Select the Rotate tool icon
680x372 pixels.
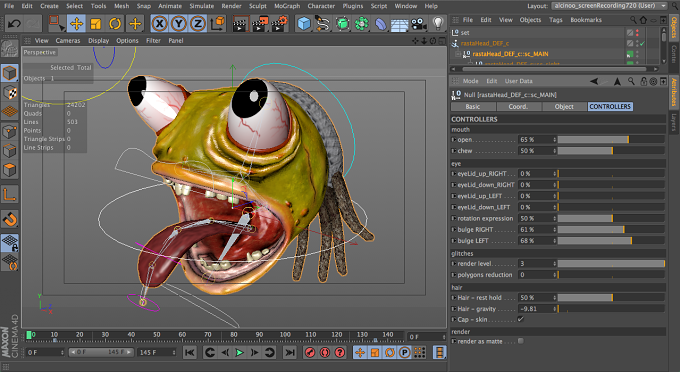[115, 23]
